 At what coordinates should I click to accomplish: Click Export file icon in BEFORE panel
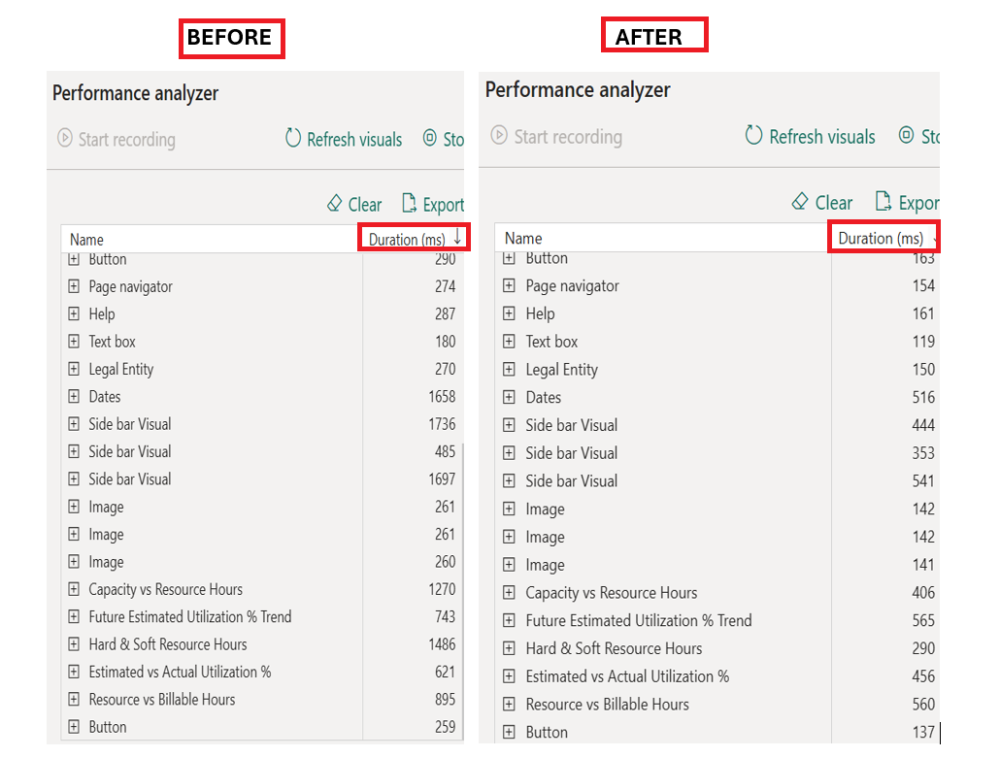[x=409, y=204]
